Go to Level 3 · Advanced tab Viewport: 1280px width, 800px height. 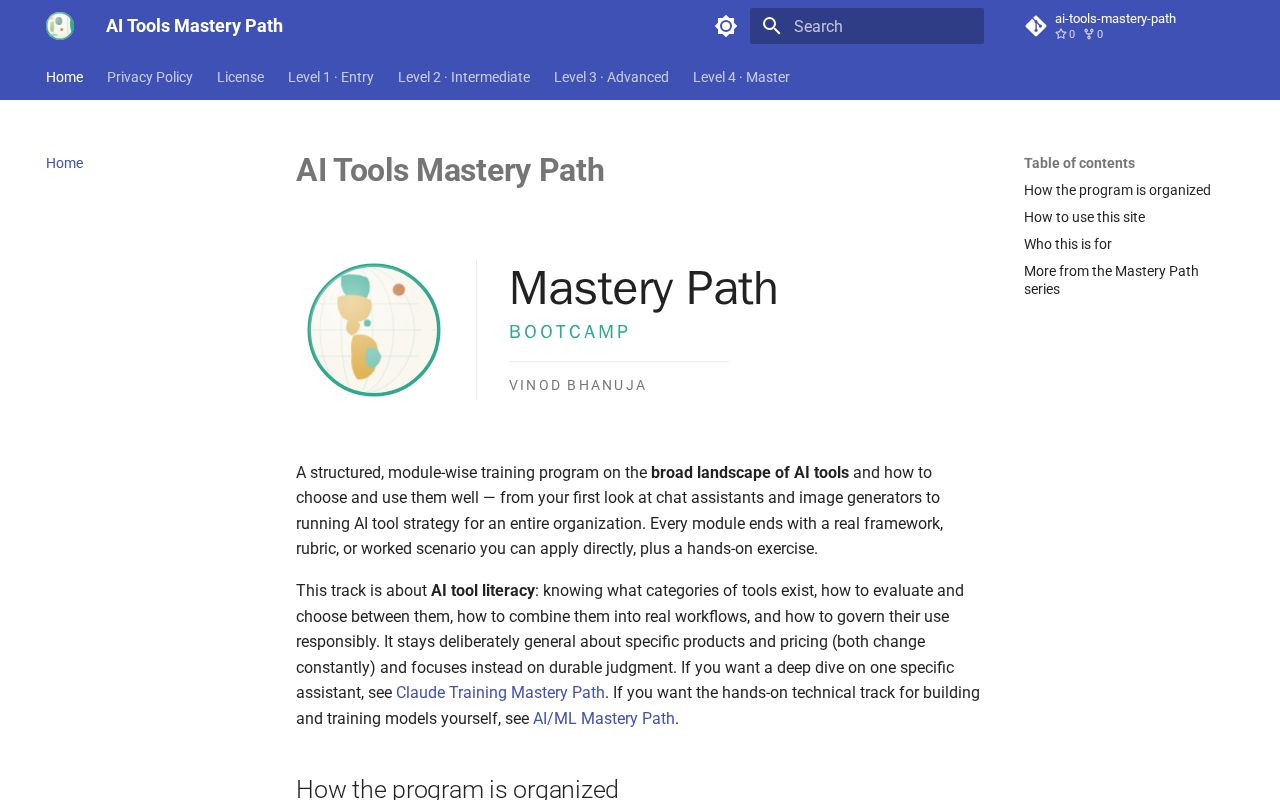click(x=611, y=77)
